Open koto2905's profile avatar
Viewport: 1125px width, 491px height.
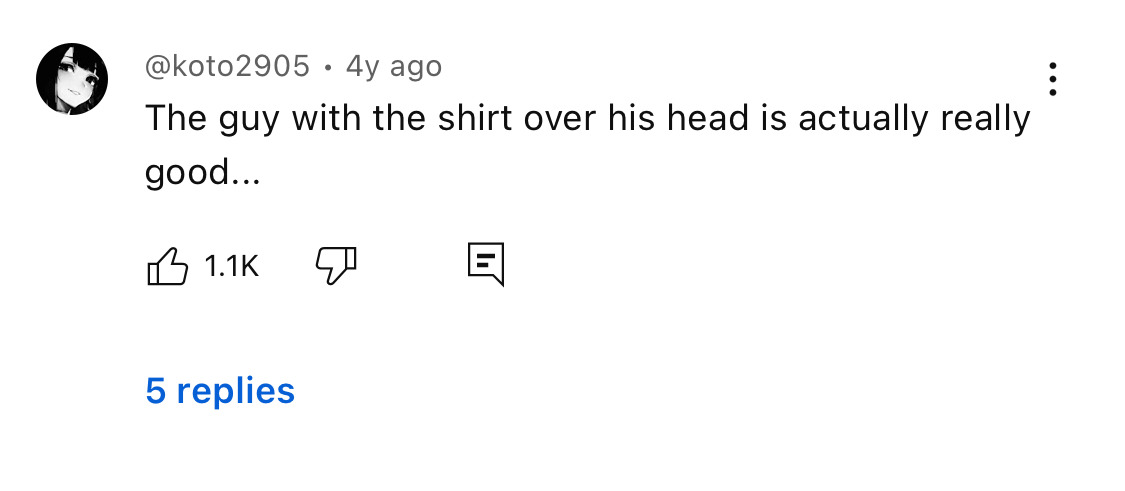(x=71, y=79)
